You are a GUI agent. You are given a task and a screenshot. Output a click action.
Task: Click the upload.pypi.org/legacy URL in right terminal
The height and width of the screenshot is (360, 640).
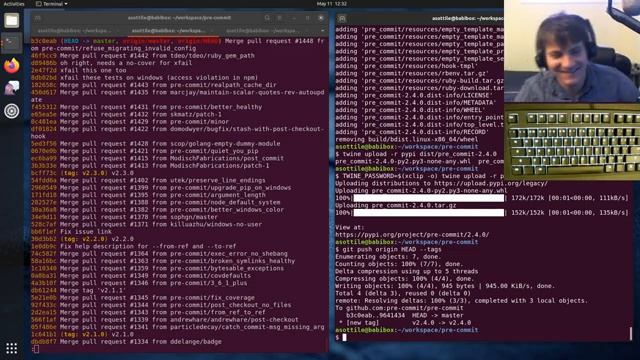click(x=491, y=183)
